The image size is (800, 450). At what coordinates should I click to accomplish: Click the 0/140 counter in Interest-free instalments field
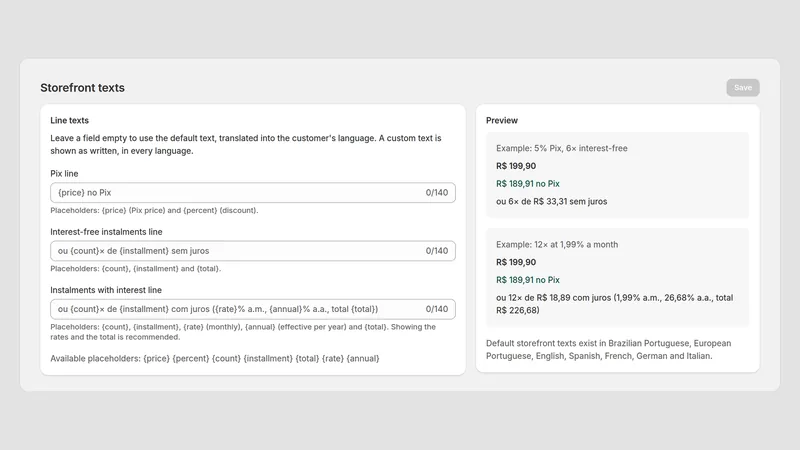[x=437, y=251]
